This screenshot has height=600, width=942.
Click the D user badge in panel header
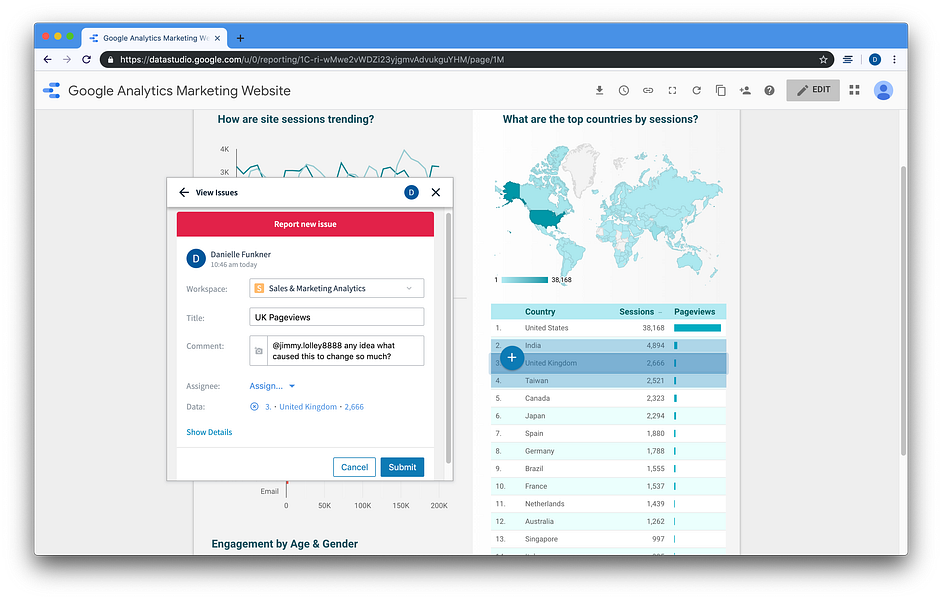pos(411,192)
